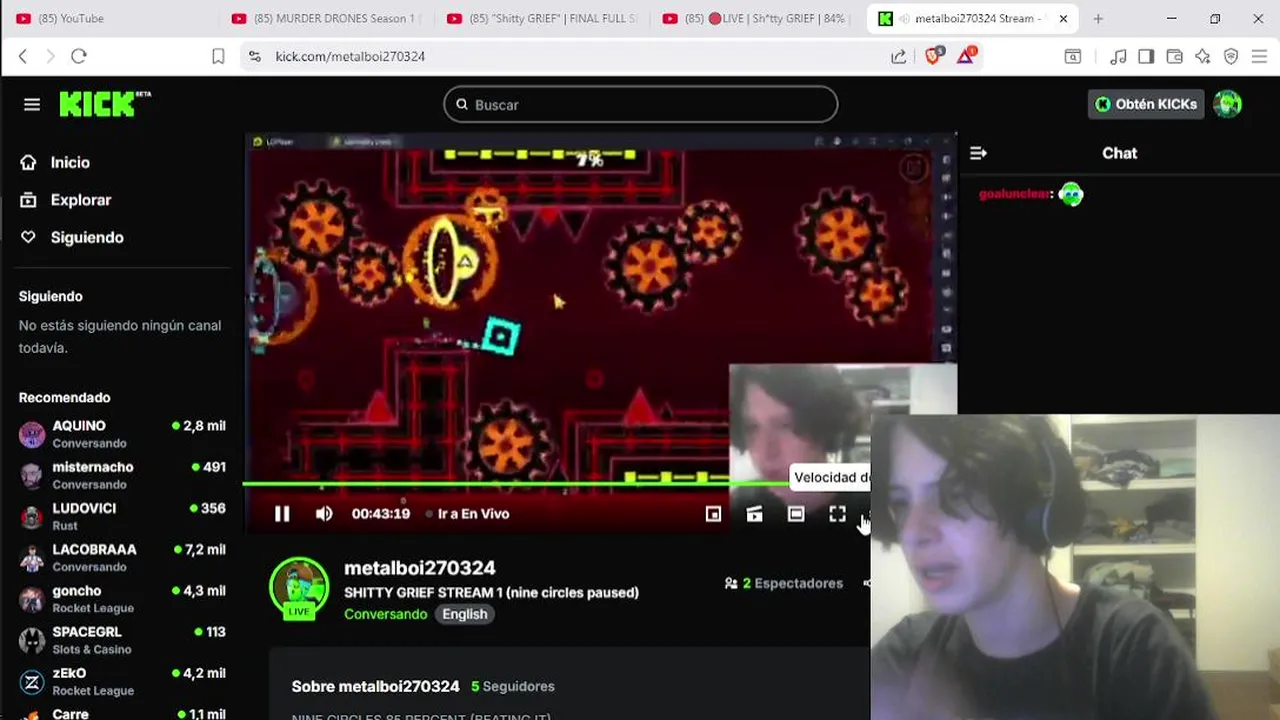The image size is (1280, 720).
Task: Switch to LIVE Sh*tty GRIEF 84% tab
Action: (x=757, y=18)
